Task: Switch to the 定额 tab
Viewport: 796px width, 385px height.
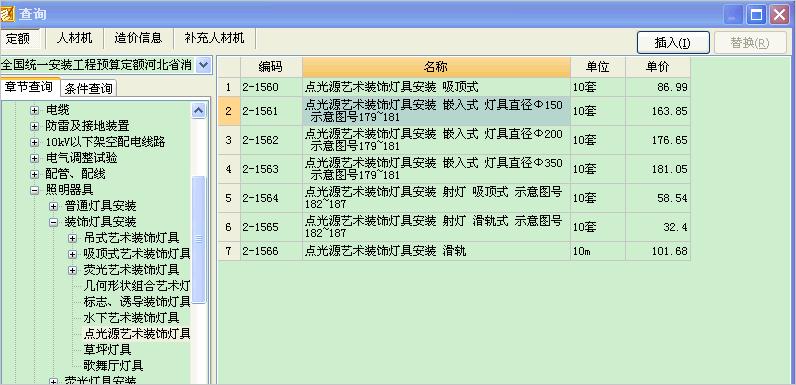Action: pyautogui.click(x=18, y=39)
